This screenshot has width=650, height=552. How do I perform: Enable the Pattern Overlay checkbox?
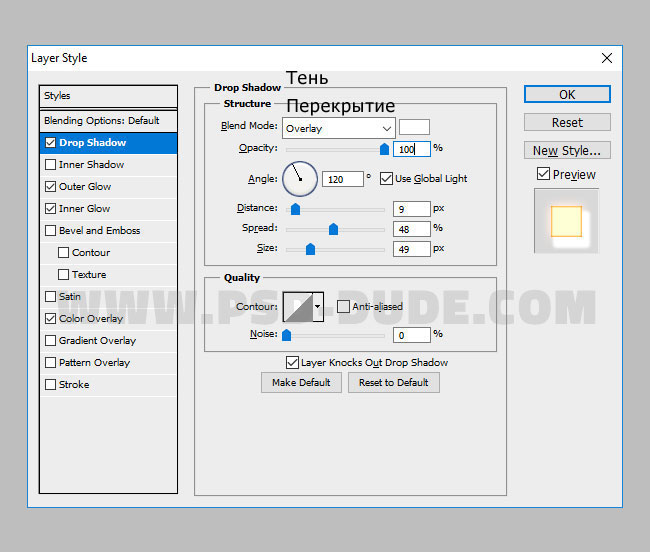[50, 362]
